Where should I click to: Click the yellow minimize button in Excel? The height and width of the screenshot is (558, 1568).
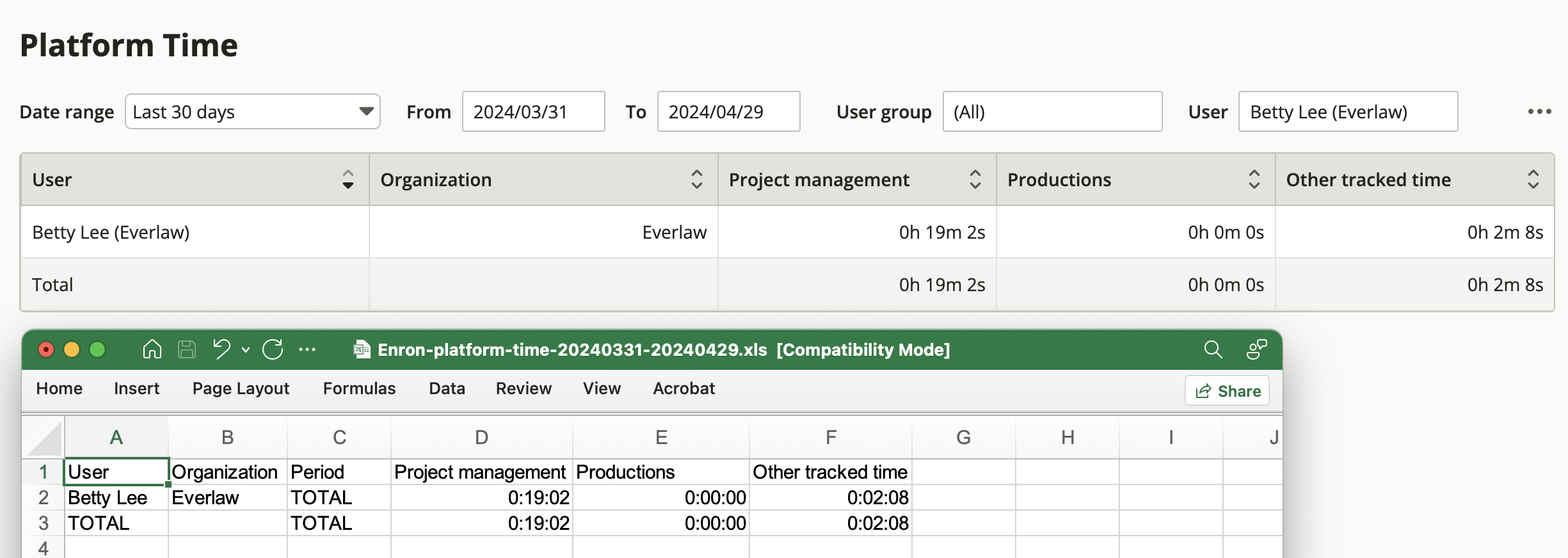pyautogui.click(x=72, y=349)
